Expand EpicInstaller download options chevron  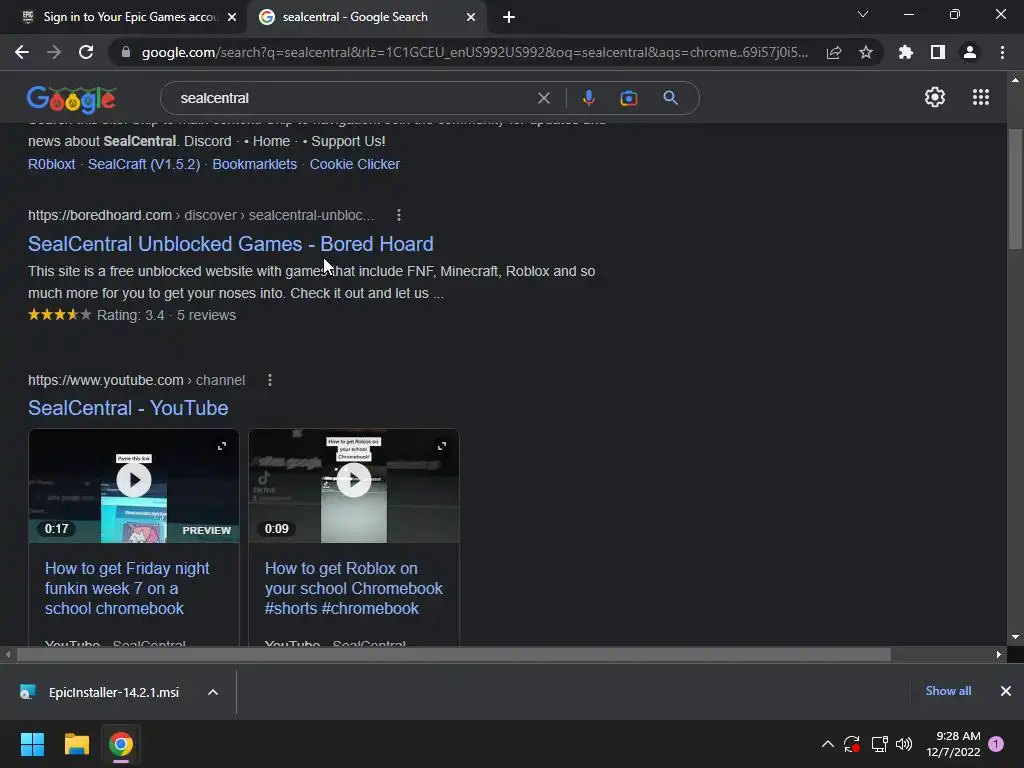pyautogui.click(x=213, y=692)
